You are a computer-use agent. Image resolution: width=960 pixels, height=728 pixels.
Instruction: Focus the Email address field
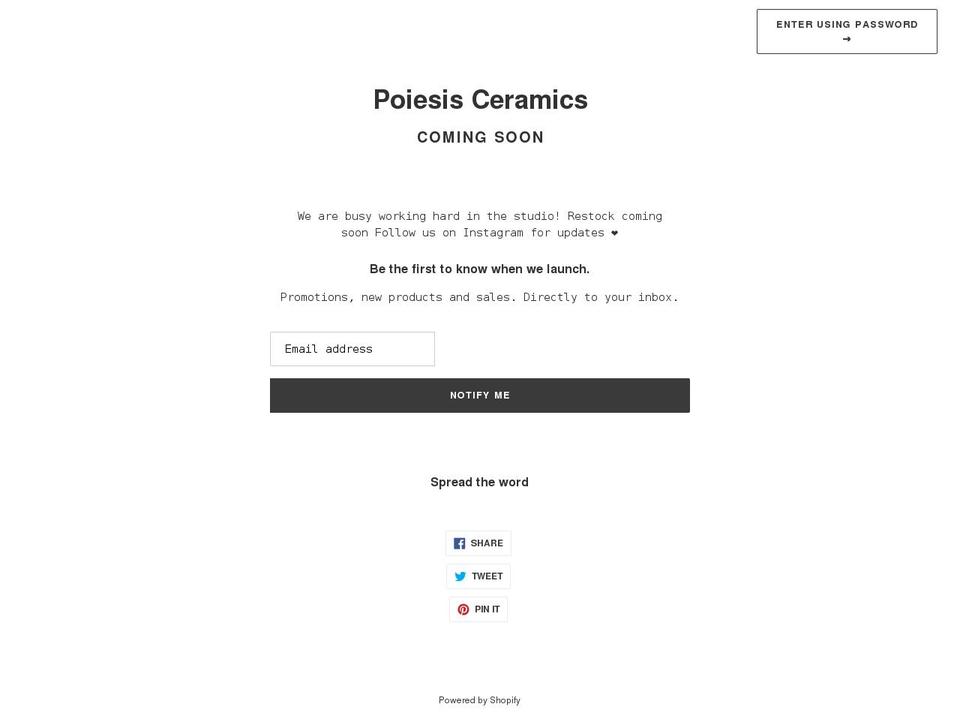click(352, 349)
